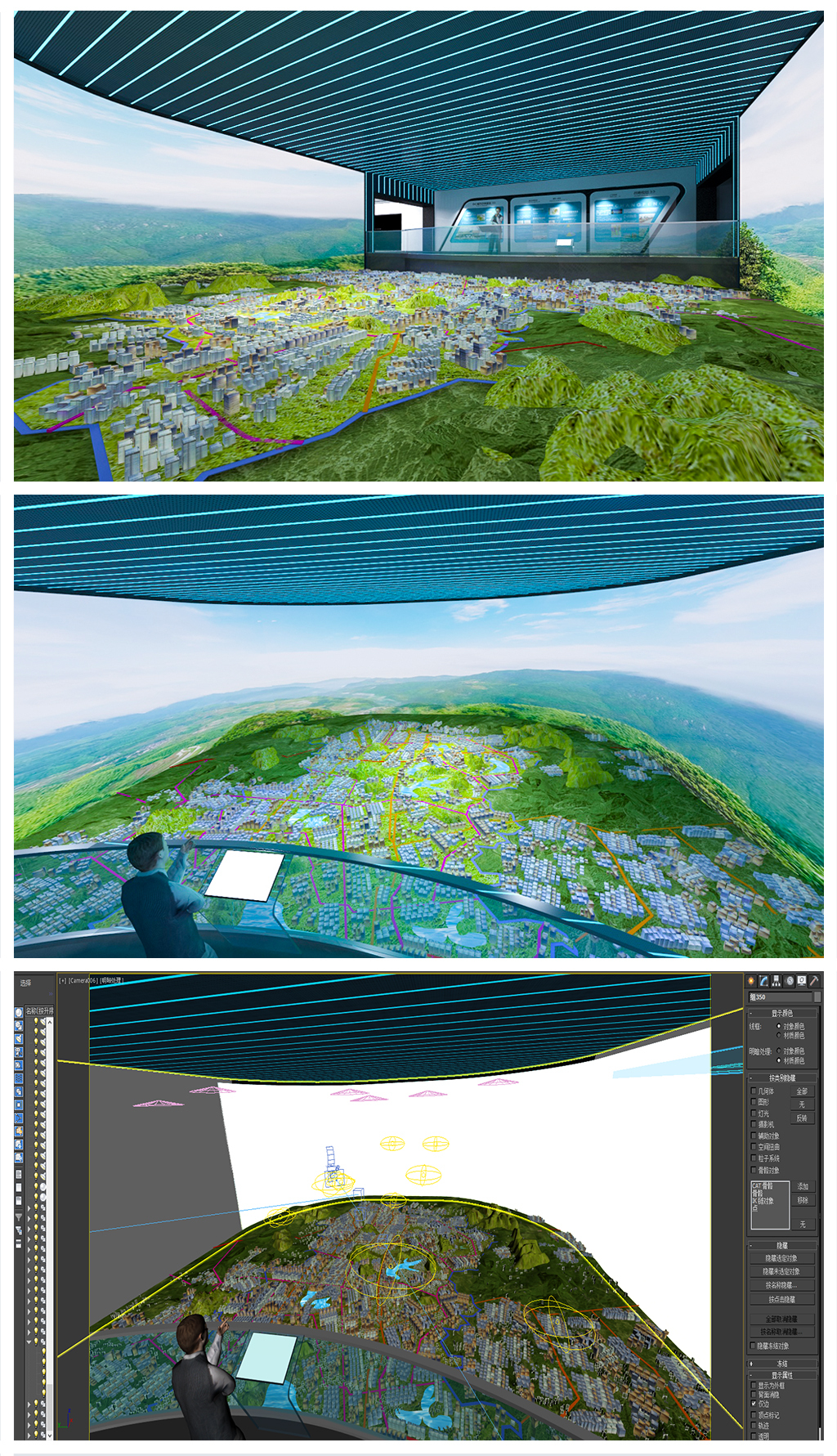This screenshot has width=837, height=1456.
Task: Select CAT 骨骼 in the category list
Action: pos(761,1185)
